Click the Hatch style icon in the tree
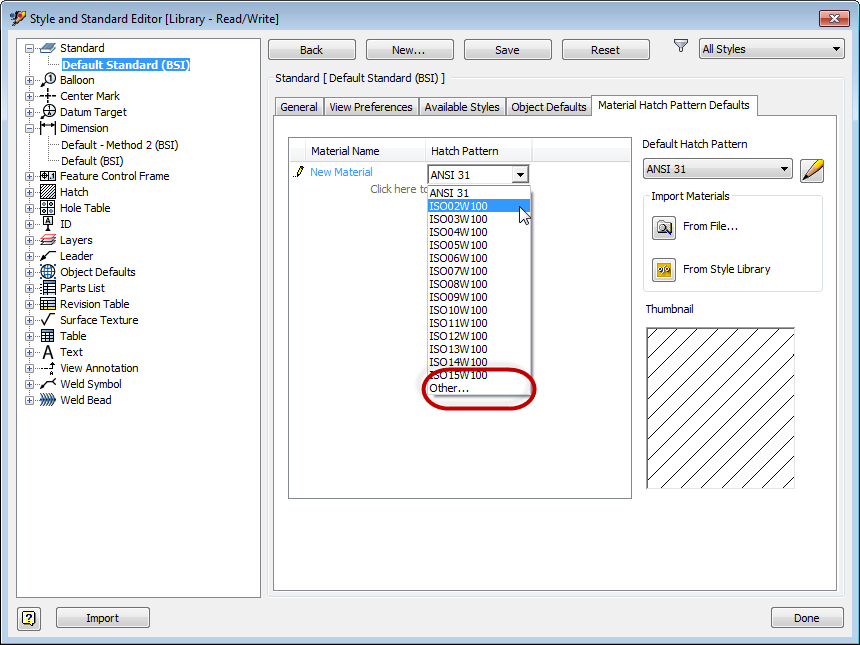Screen dimensions: 860x645 46,192
